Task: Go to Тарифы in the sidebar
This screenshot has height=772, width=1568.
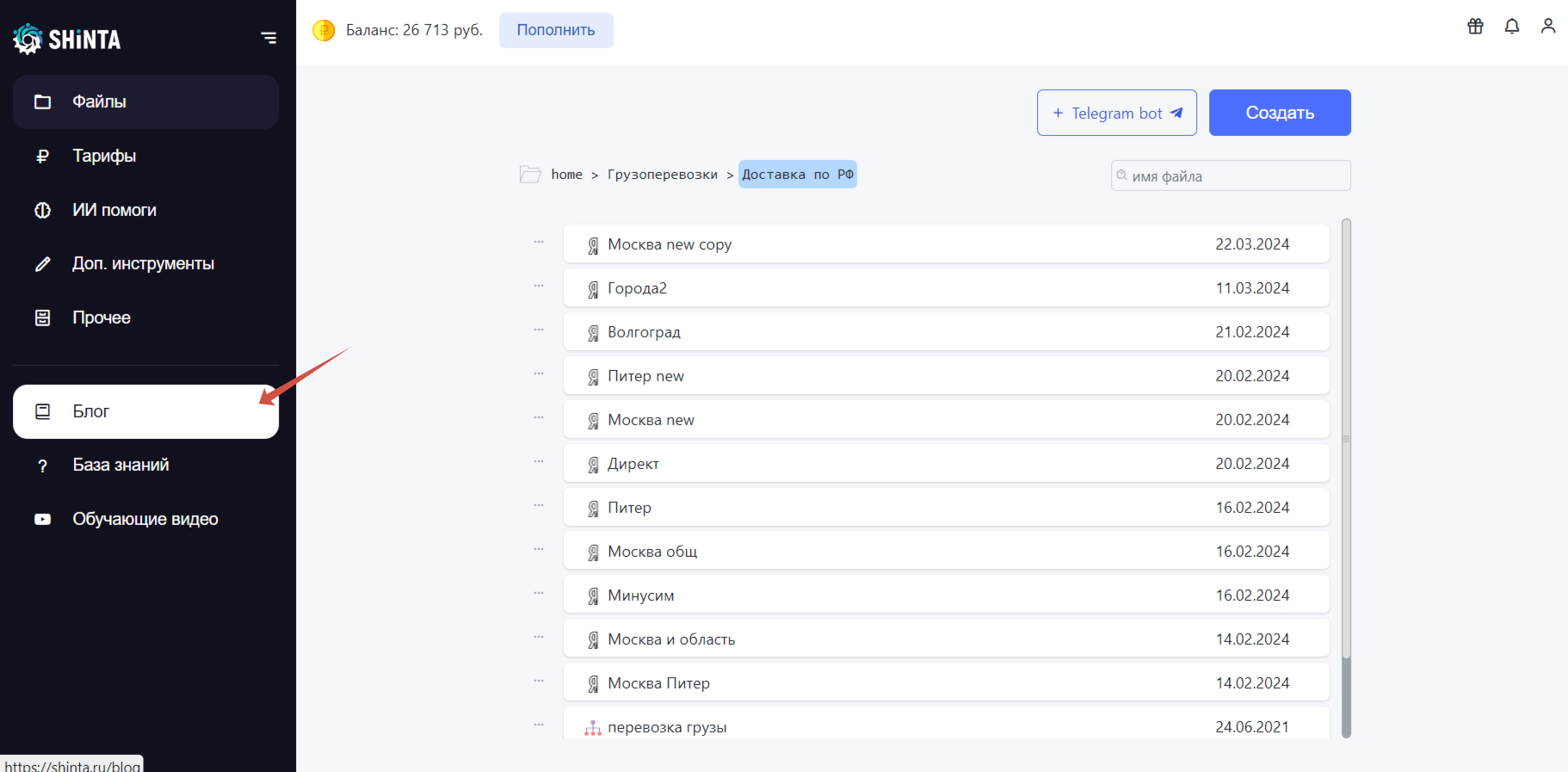Action: coord(145,156)
